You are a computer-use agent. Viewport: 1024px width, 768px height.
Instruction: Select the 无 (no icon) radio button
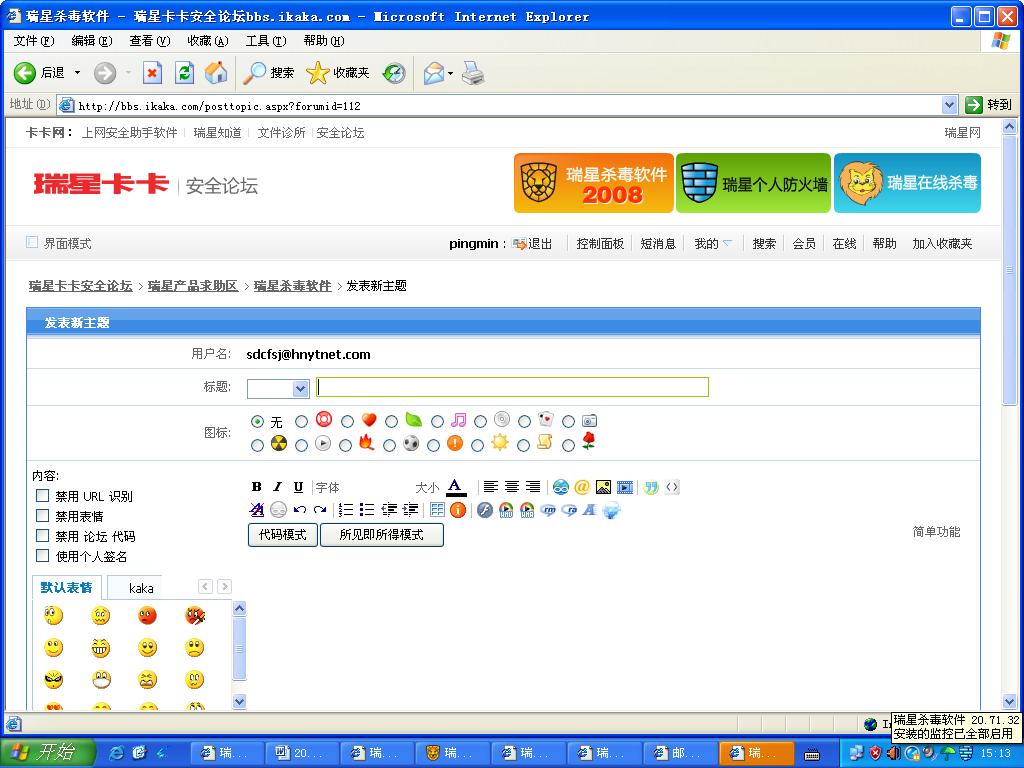[x=257, y=422]
